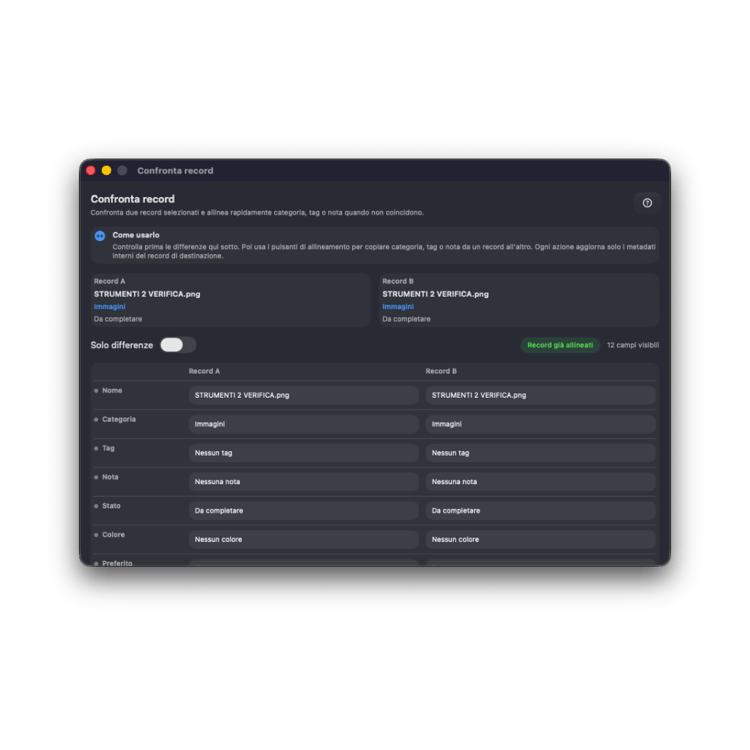Click the Tag row label
The image size is (750, 750).
click(x=108, y=448)
